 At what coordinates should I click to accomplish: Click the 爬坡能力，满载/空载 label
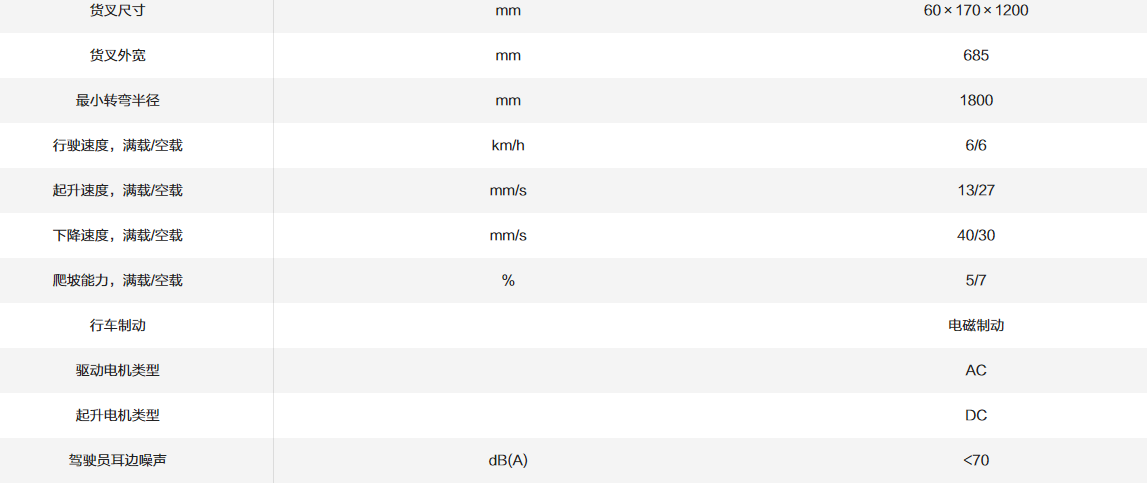[x=117, y=280]
